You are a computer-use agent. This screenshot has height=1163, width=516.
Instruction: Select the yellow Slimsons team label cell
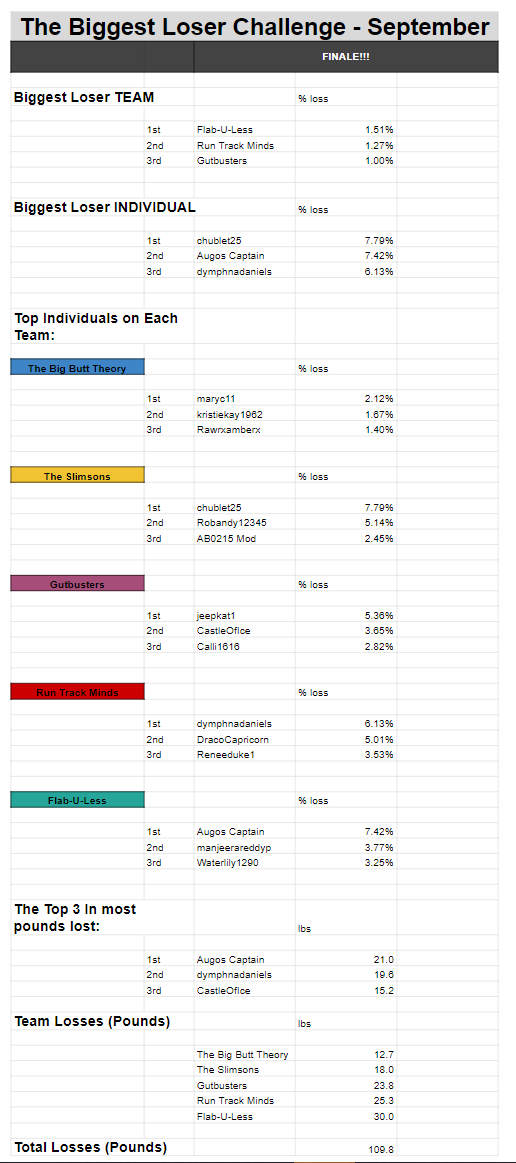pyautogui.click(x=77, y=476)
